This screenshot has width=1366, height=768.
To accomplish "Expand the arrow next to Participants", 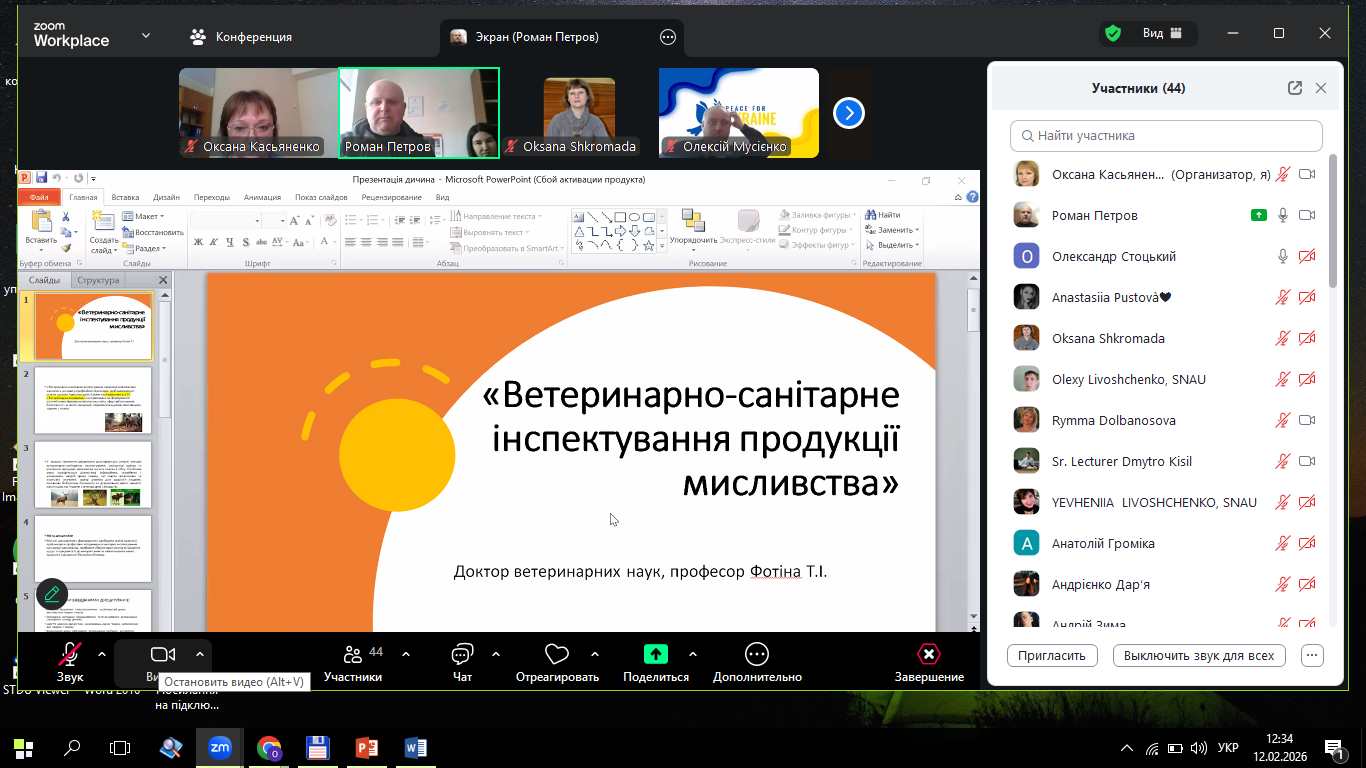I will [x=406, y=654].
